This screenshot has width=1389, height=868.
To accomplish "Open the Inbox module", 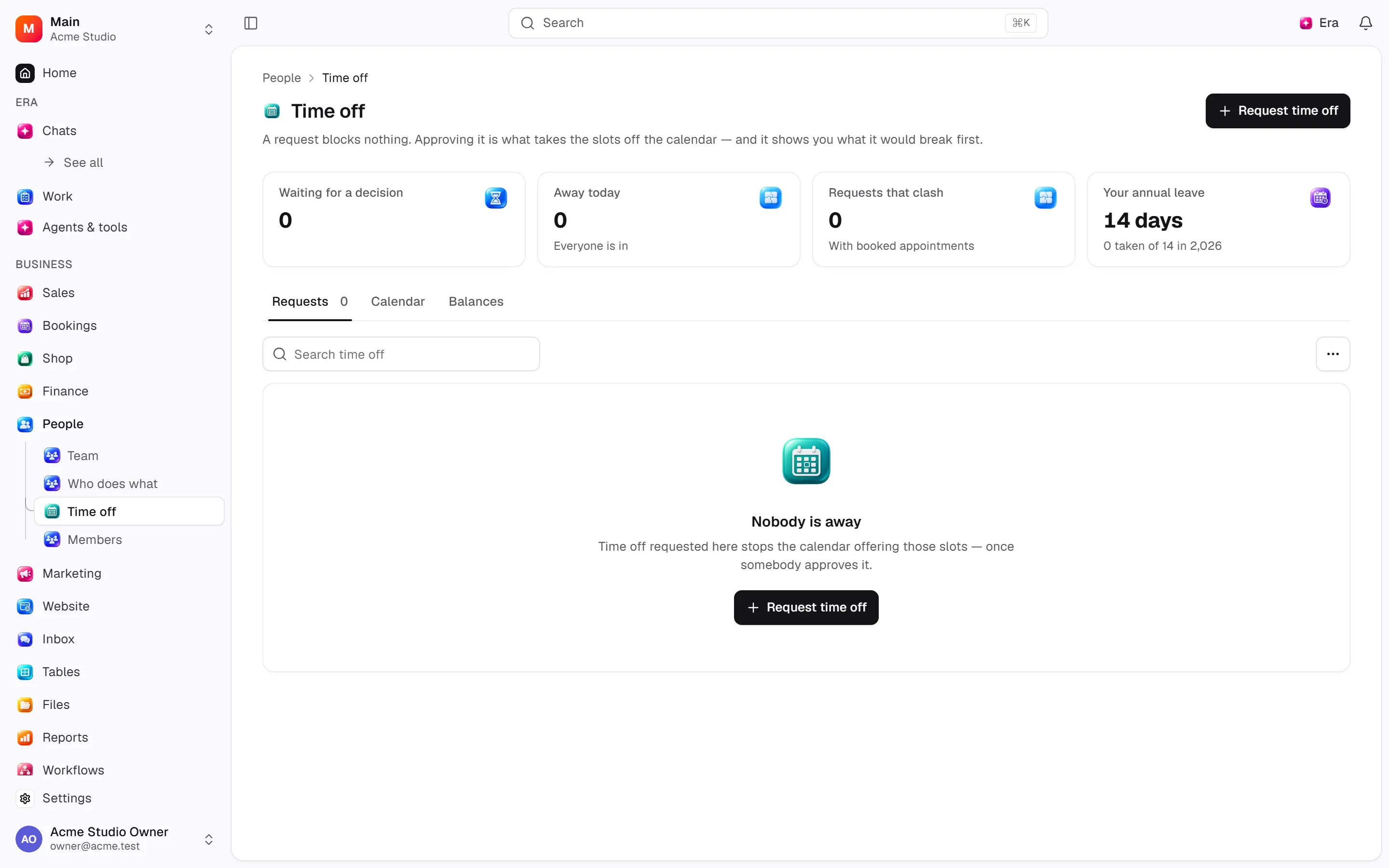I will point(58,639).
